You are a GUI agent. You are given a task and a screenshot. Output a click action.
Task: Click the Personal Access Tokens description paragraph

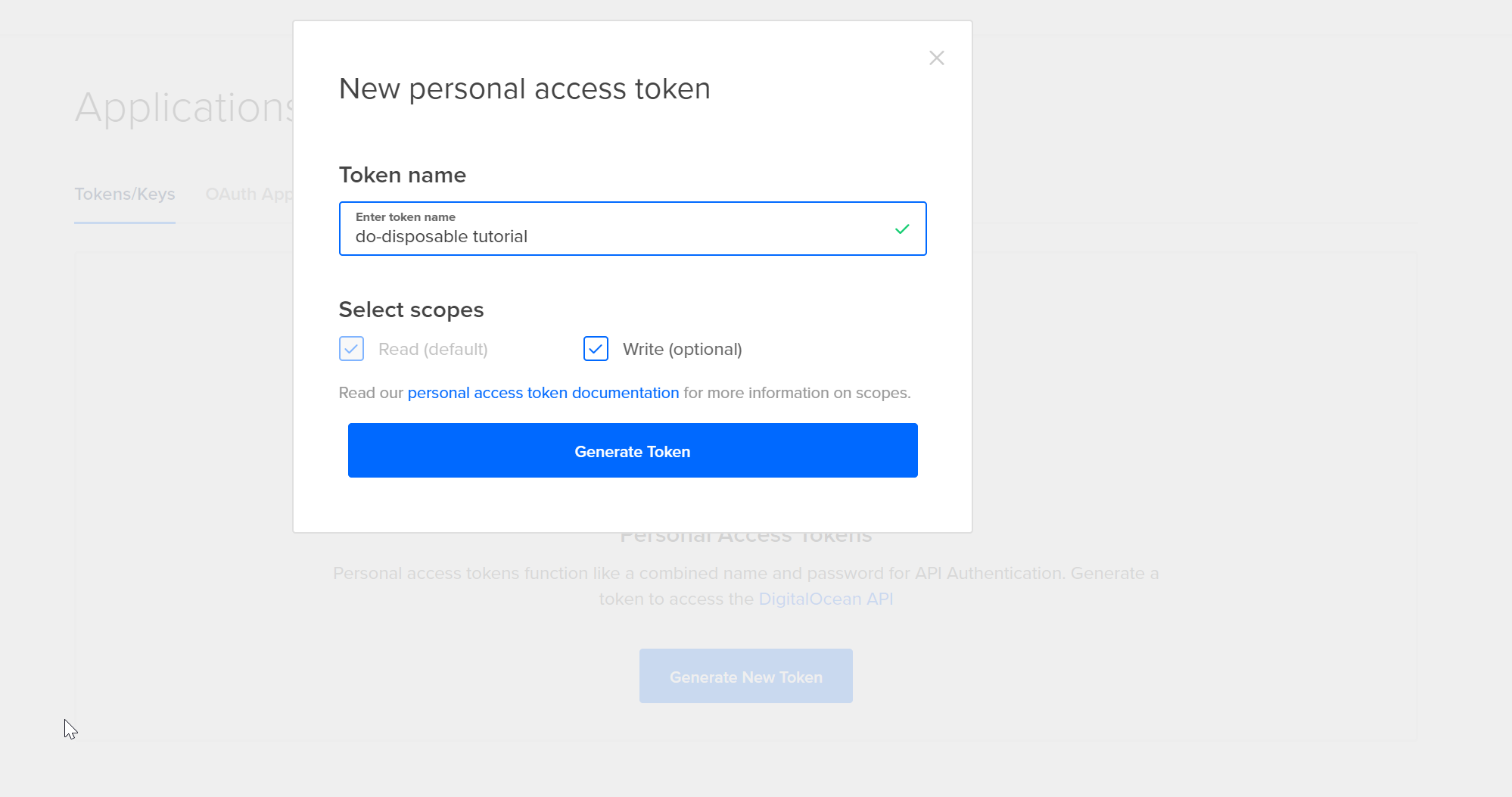pyautogui.click(x=745, y=574)
